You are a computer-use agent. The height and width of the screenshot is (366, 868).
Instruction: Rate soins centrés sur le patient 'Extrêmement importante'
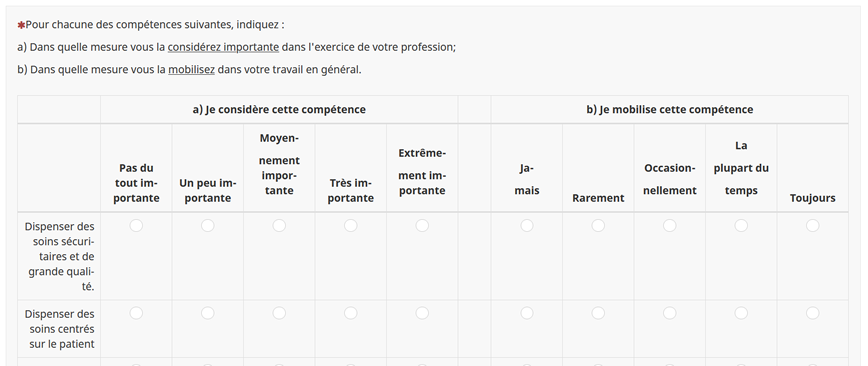422,313
